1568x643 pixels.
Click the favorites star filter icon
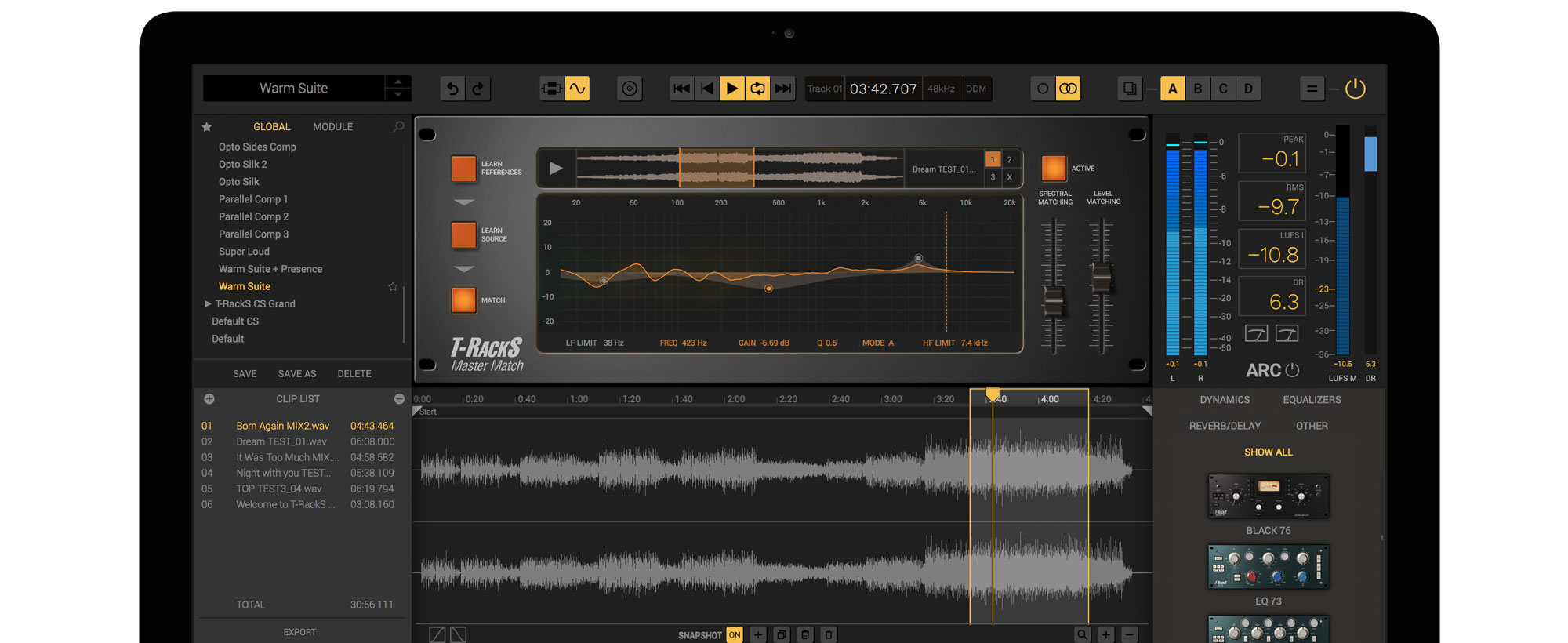click(x=207, y=127)
